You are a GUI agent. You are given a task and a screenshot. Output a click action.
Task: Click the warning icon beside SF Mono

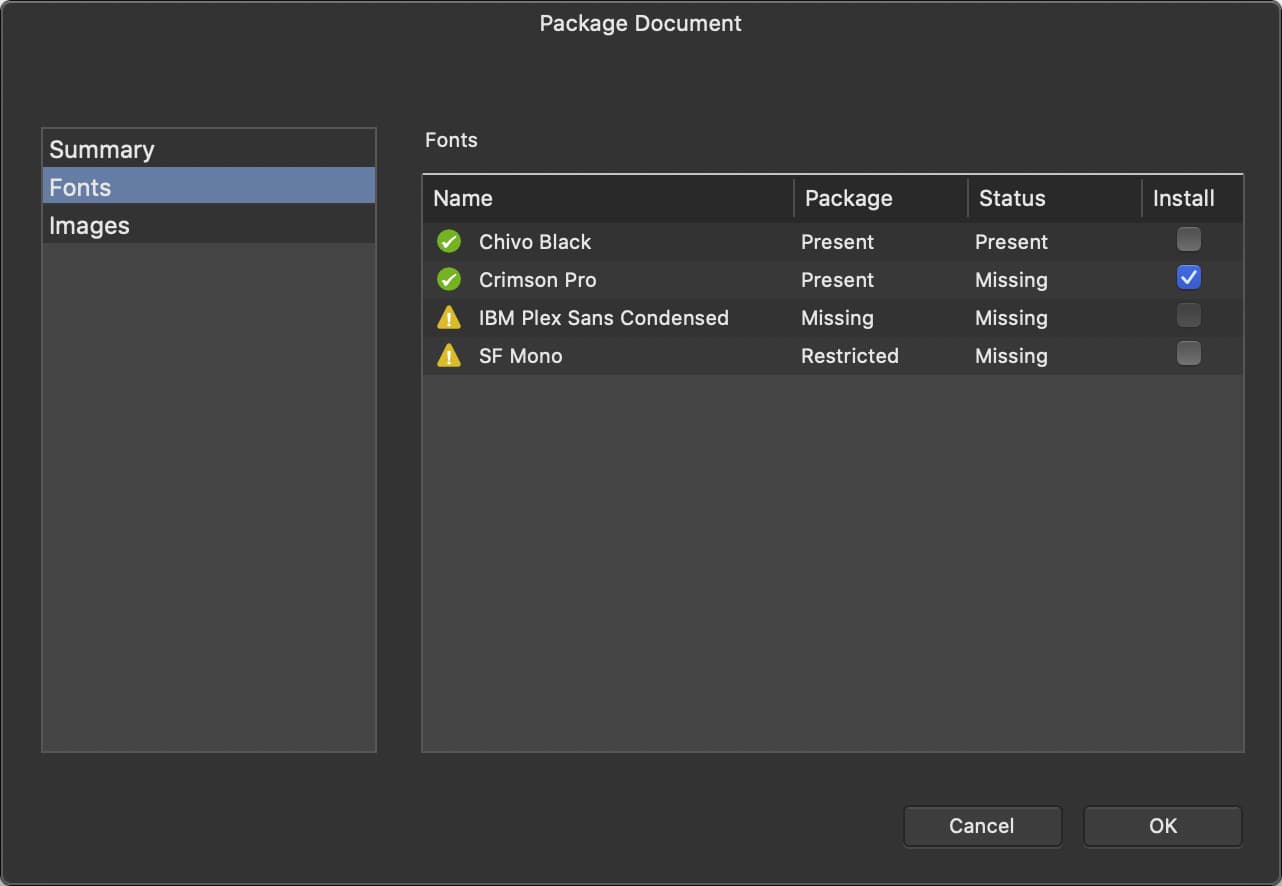(449, 355)
